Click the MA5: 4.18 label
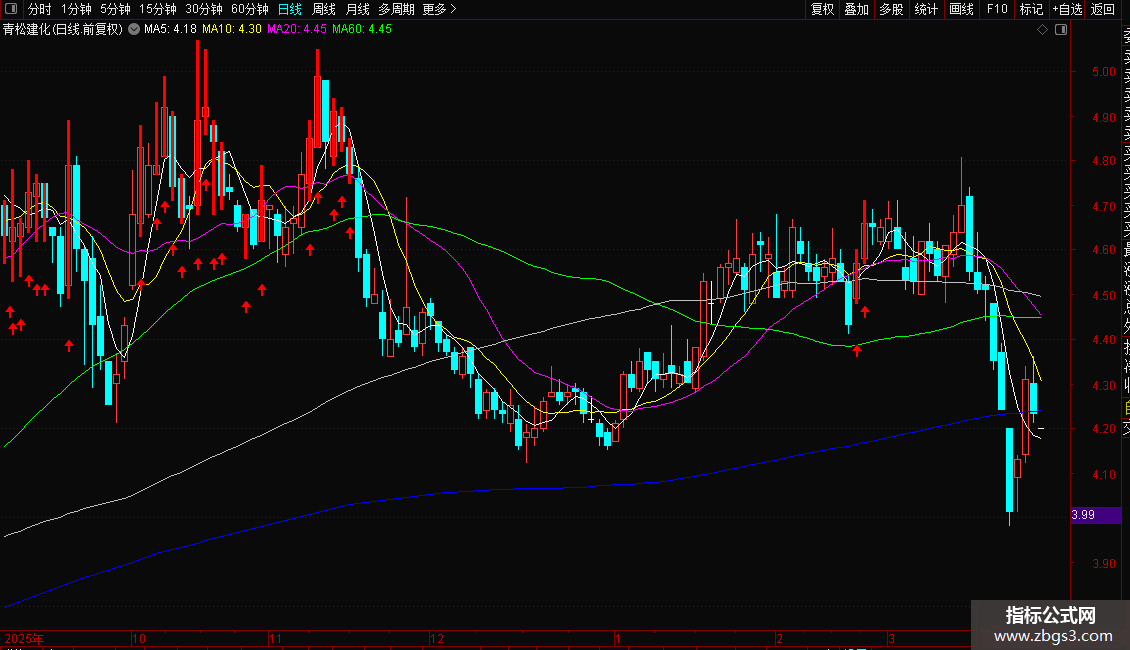This screenshot has width=1130, height=650. [x=170, y=29]
